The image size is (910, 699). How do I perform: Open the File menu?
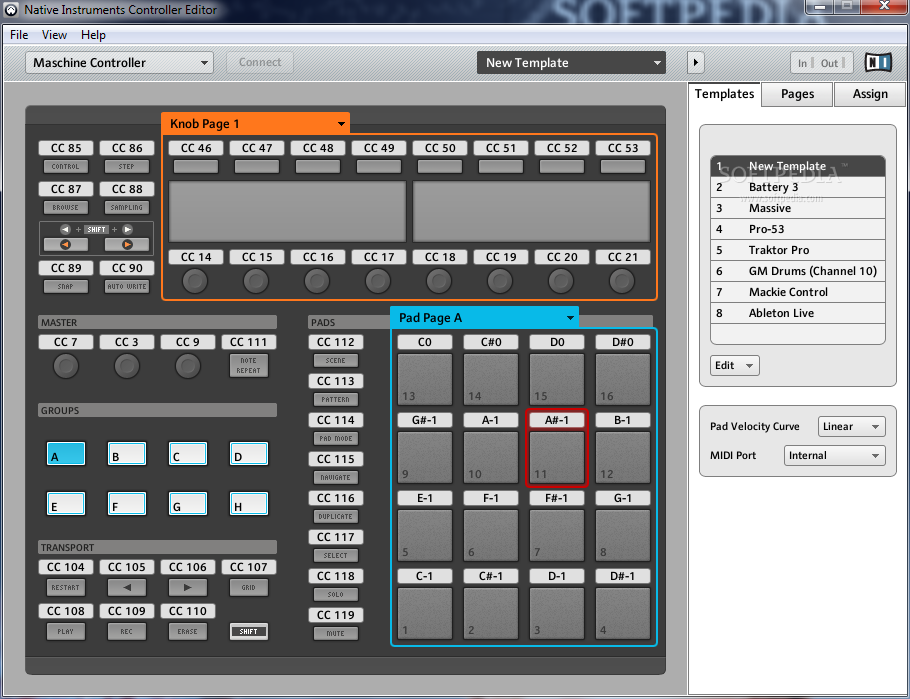click(x=19, y=35)
